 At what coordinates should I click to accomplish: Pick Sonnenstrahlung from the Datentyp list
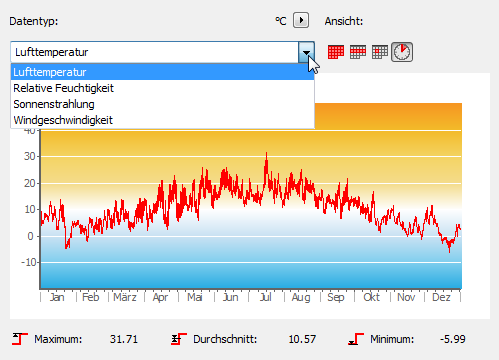162,104
